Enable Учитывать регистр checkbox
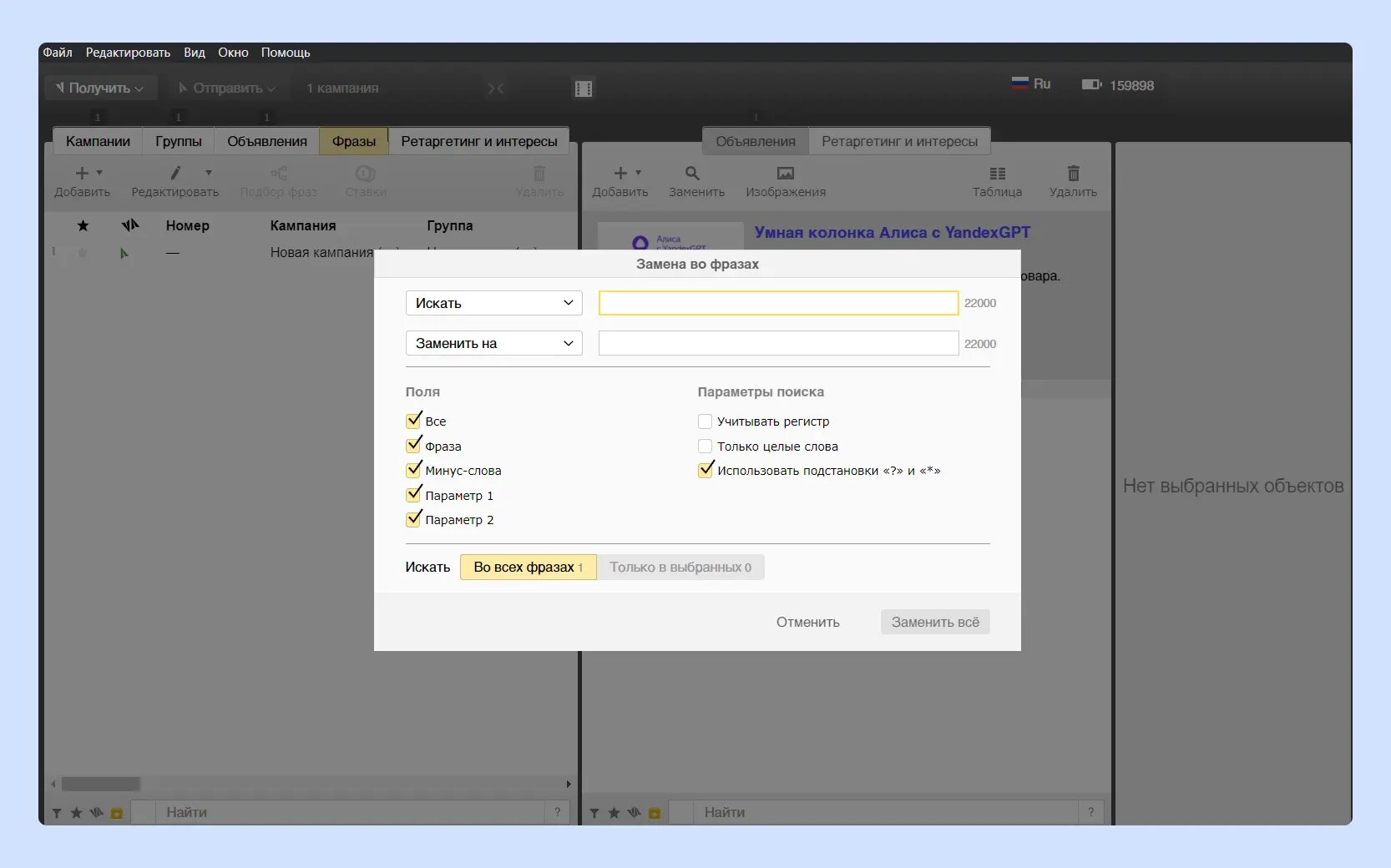This screenshot has height=868, width=1391. pos(706,421)
